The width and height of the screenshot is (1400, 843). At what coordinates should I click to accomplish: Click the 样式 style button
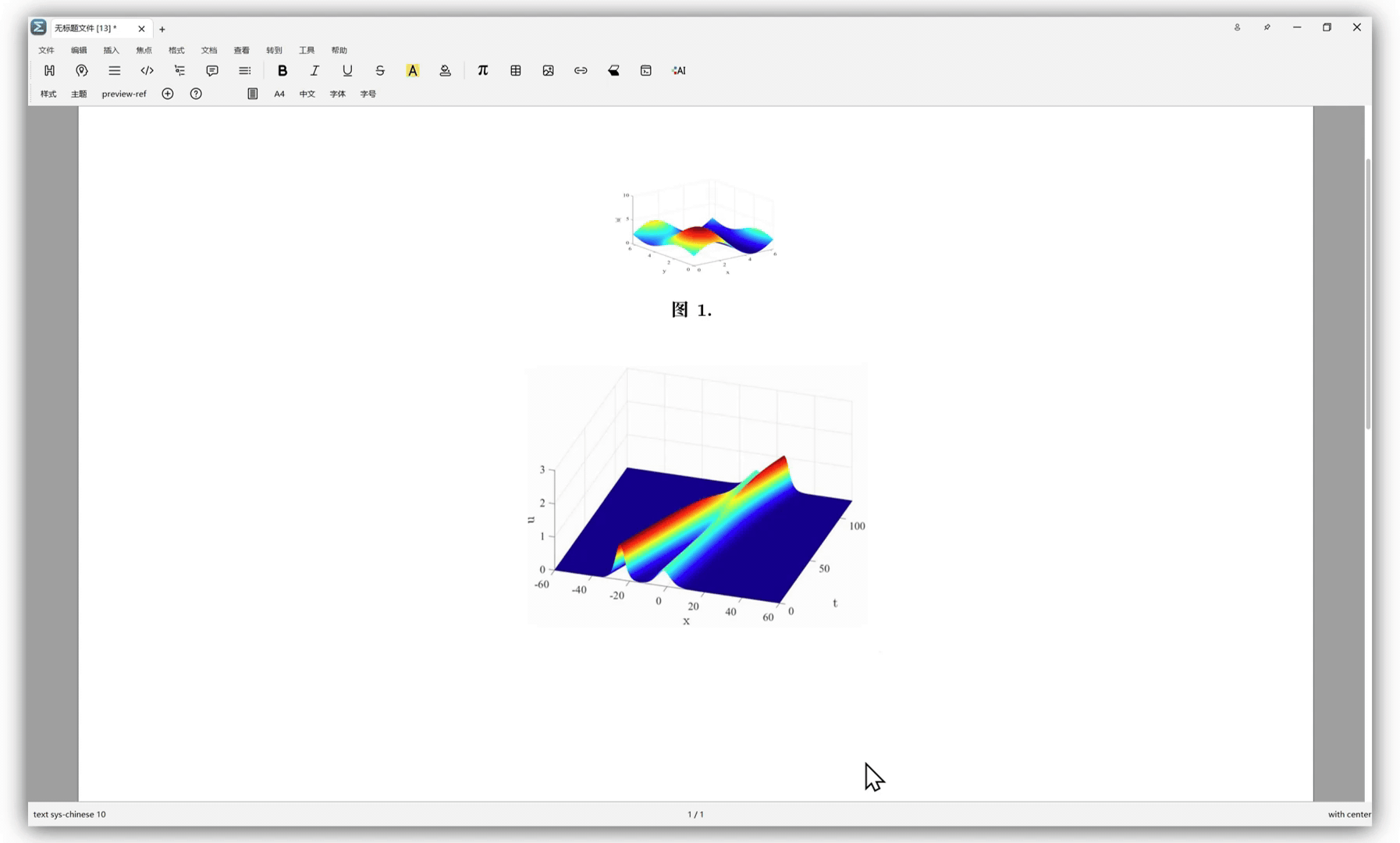[48, 94]
